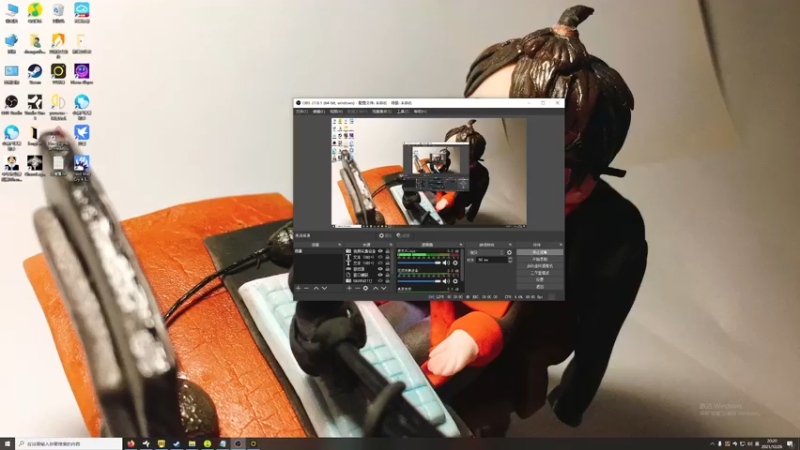Open Studio One 5 desktop shortcut
Image resolution: width=800 pixels, height=450 pixels.
35,106
